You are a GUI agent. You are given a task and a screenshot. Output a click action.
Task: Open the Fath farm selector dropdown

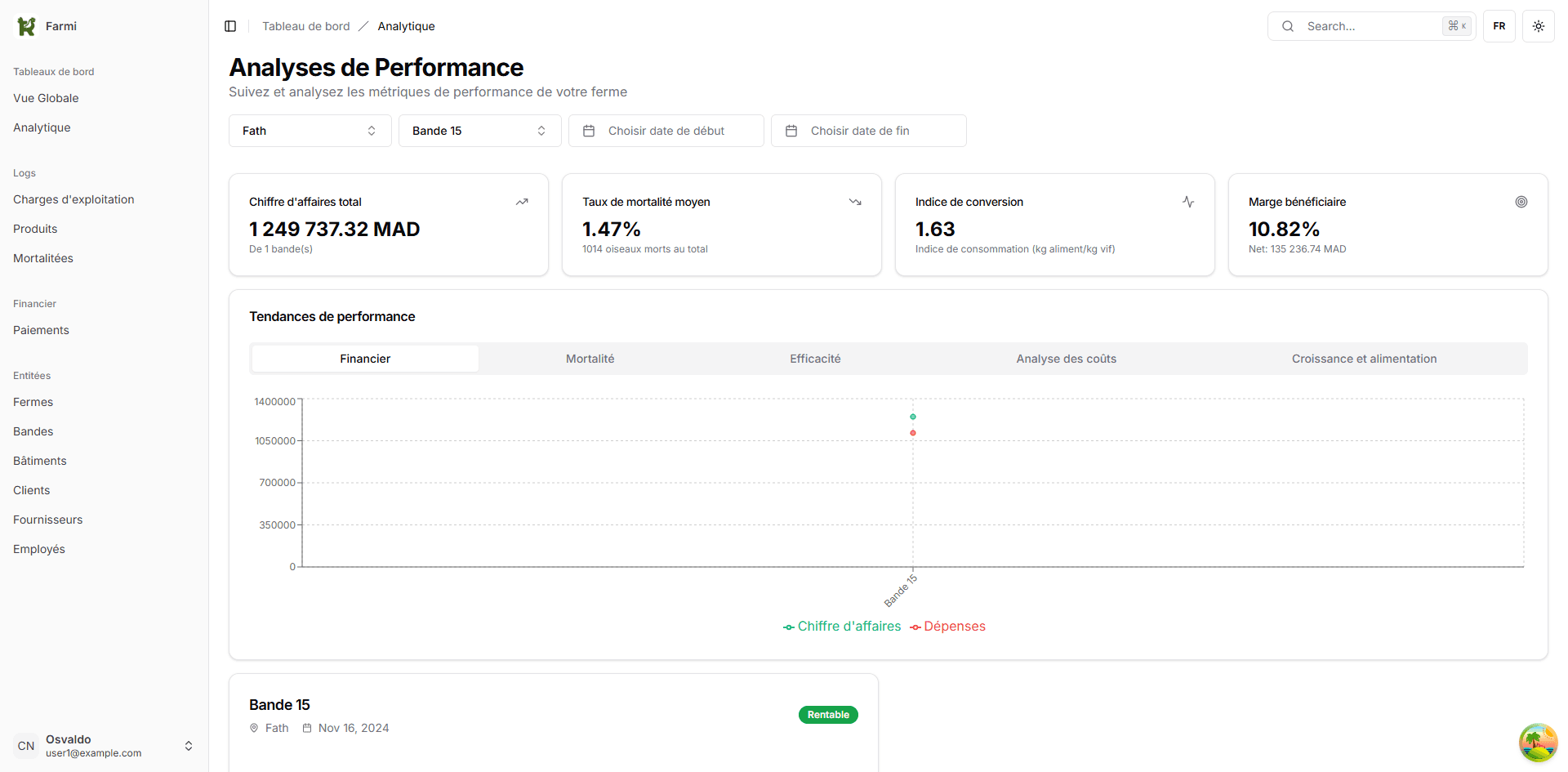(310, 131)
